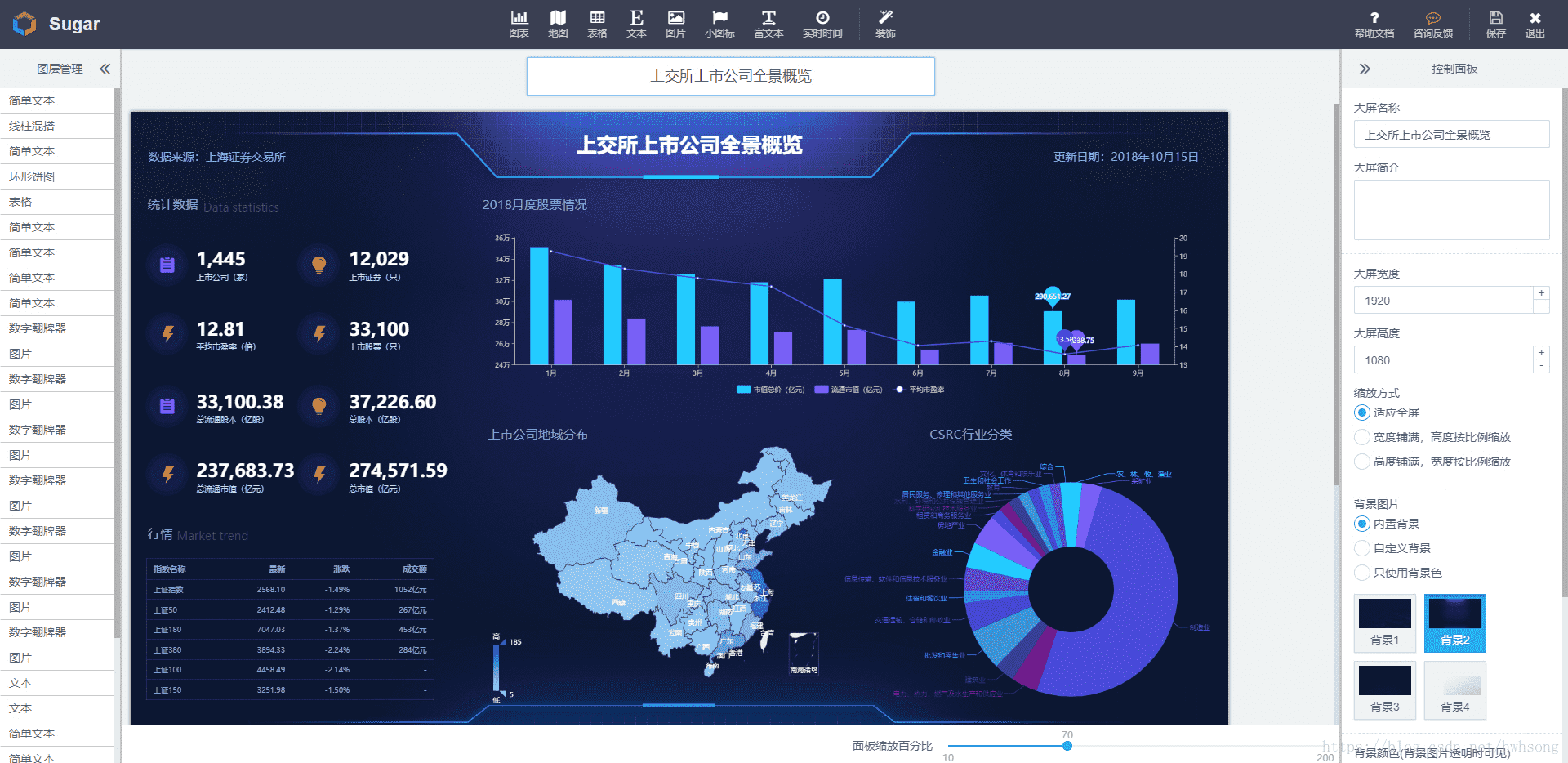Viewport: 1568px width, 763px height.
Task: Insert an image using 图片 icon
Action: [x=675, y=24]
